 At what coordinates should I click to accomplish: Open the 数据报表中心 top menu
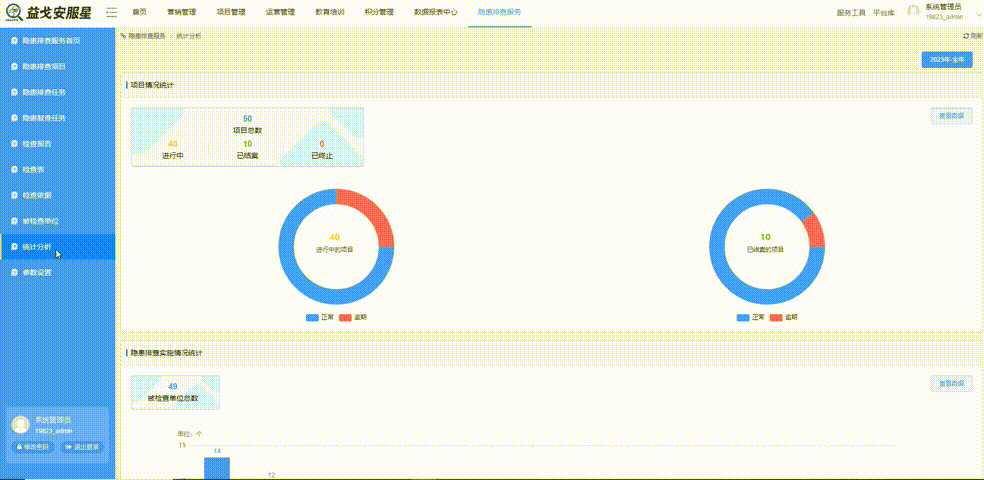coord(436,12)
